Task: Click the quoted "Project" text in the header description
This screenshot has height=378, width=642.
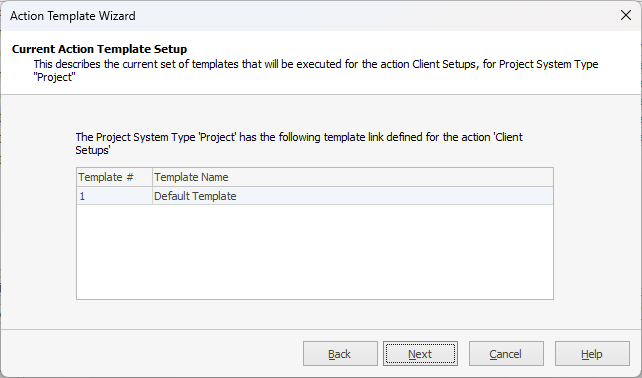Action: [x=54, y=77]
